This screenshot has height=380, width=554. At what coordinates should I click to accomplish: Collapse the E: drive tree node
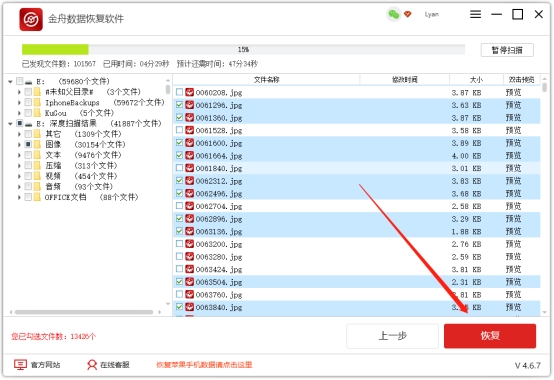10,82
